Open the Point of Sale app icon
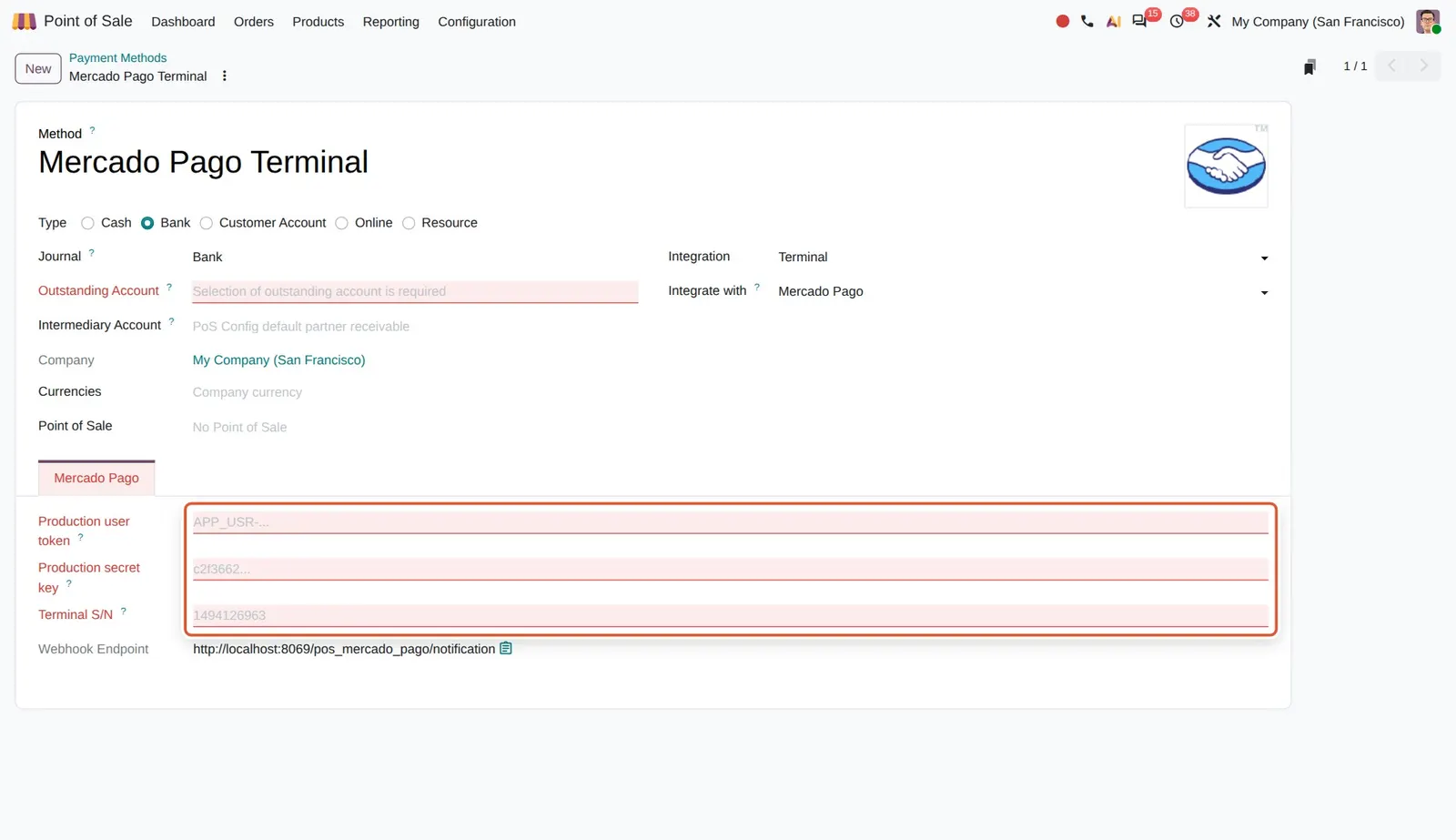This screenshot has width=1456, height=840. (24, 21)
